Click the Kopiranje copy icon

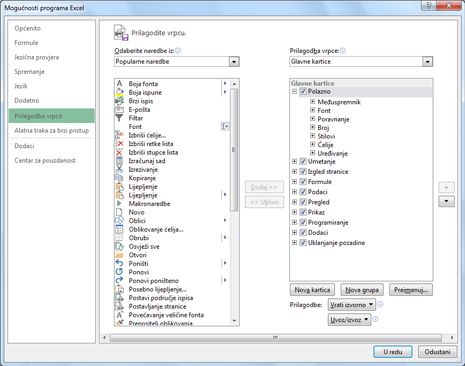tap(119, 178)
